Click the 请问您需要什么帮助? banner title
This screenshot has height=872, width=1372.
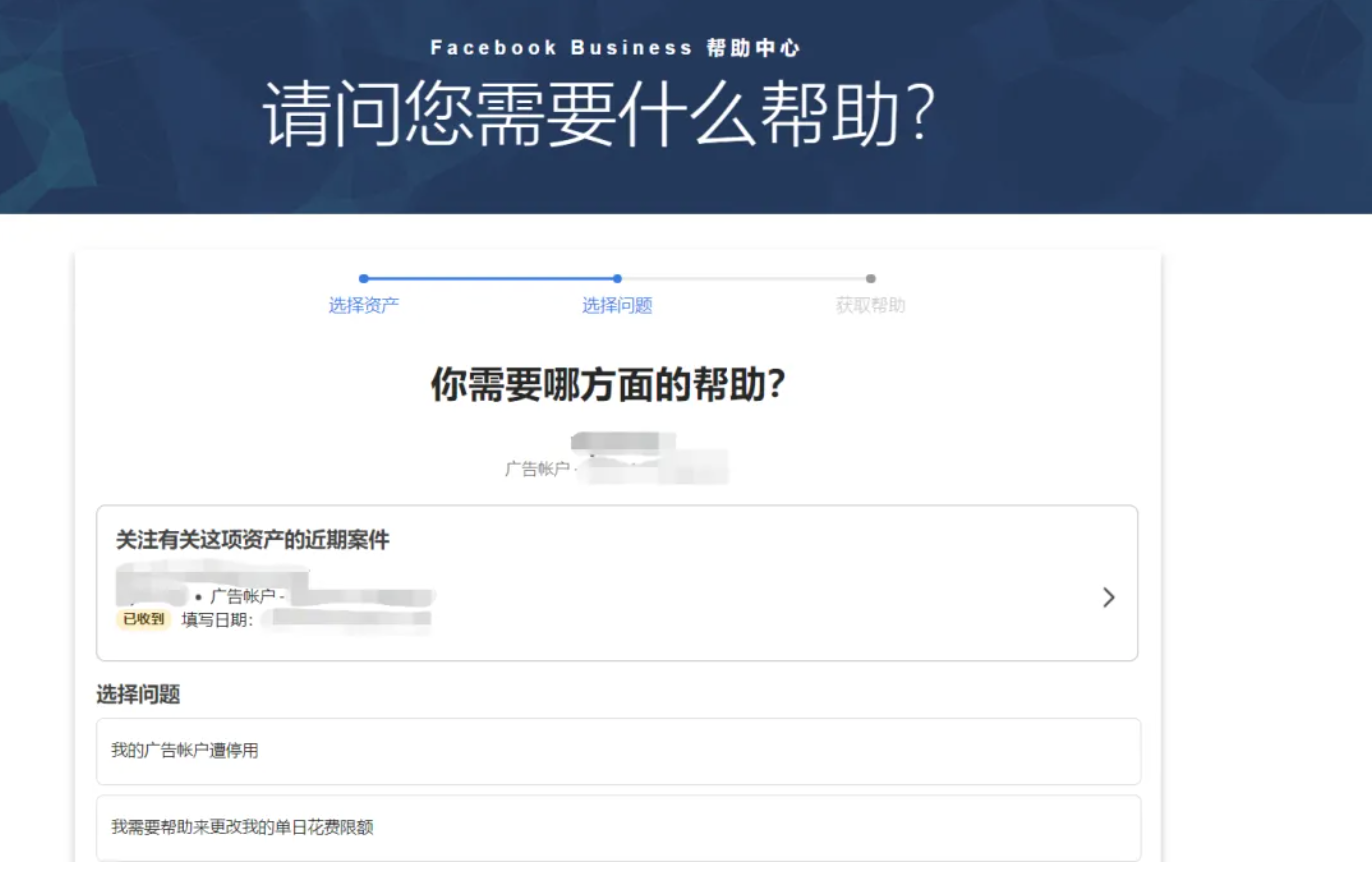click(x=600, y=113)
